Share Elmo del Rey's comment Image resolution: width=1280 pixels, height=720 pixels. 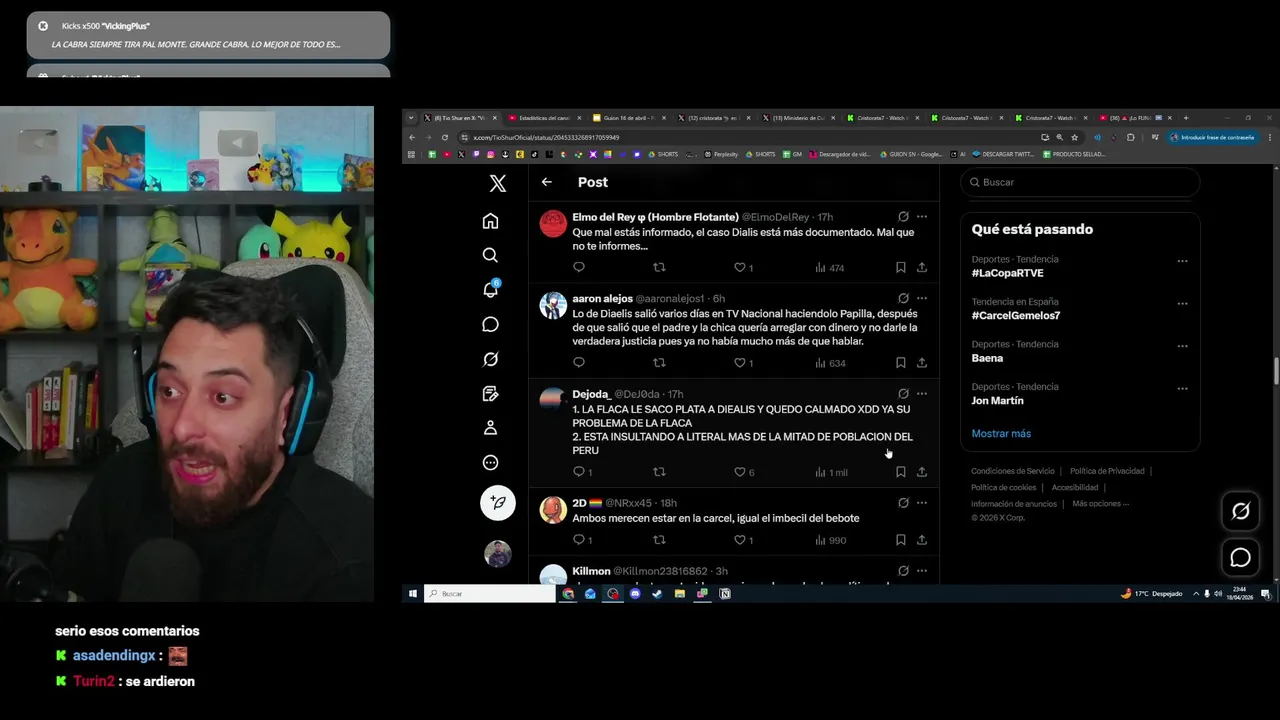(x=921, y=267)
